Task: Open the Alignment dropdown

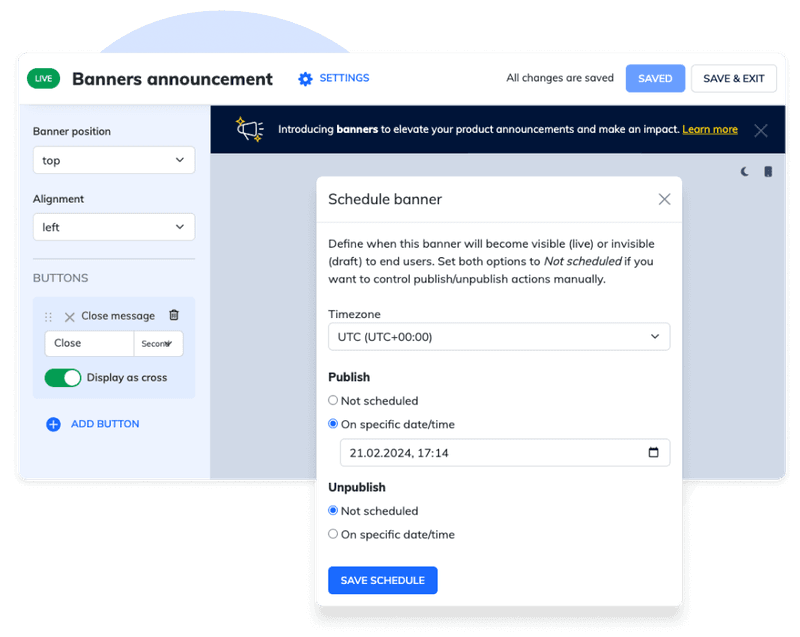Action: pyautogui.click(x=113, y=227)
